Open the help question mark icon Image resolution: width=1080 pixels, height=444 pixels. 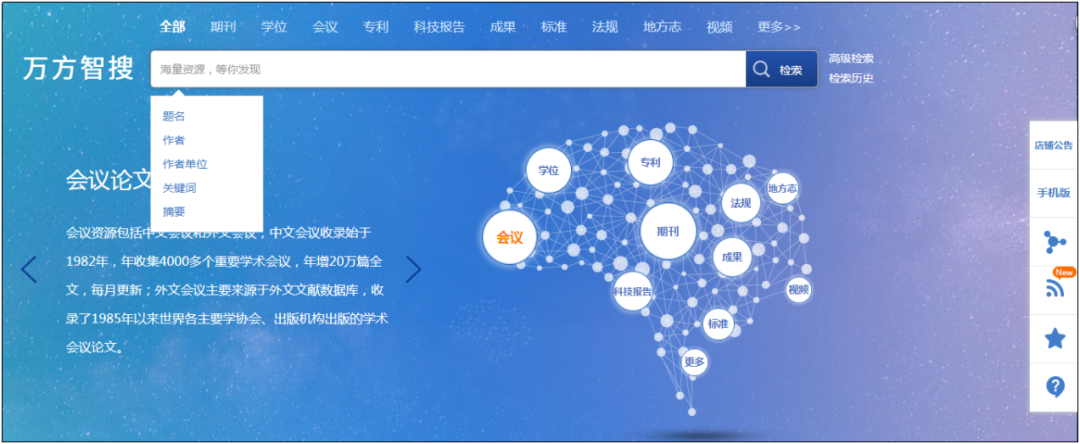pyautogui.click(x=1054, y=386)
